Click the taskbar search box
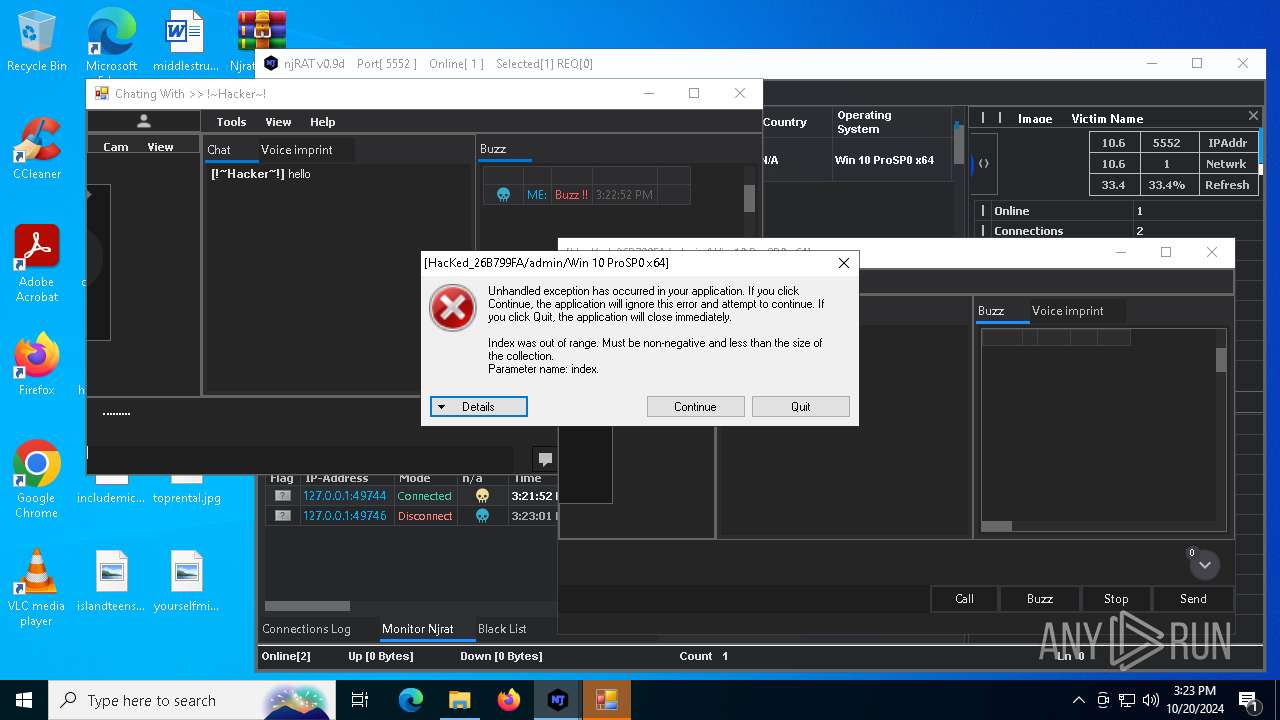 (x=191, y=700)
